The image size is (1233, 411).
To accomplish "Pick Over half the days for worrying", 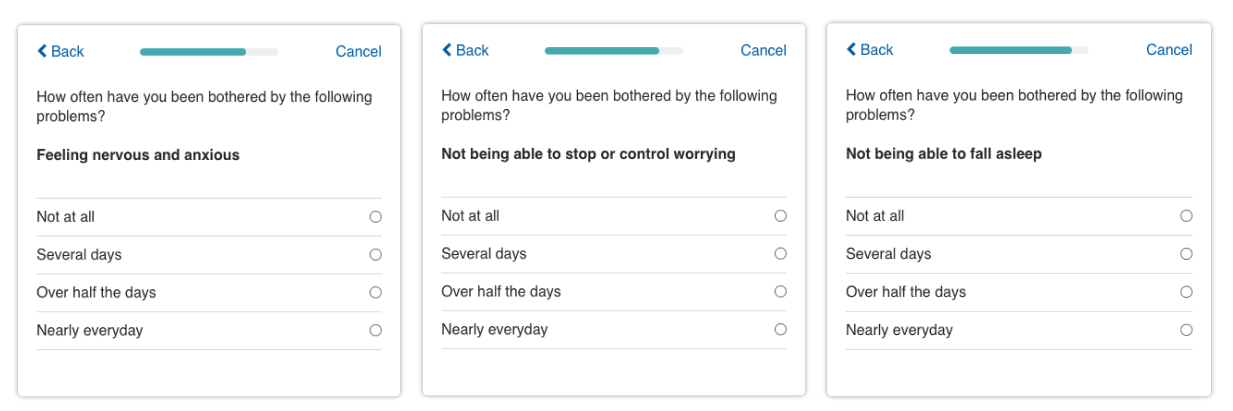I will [x=781, y=292].
